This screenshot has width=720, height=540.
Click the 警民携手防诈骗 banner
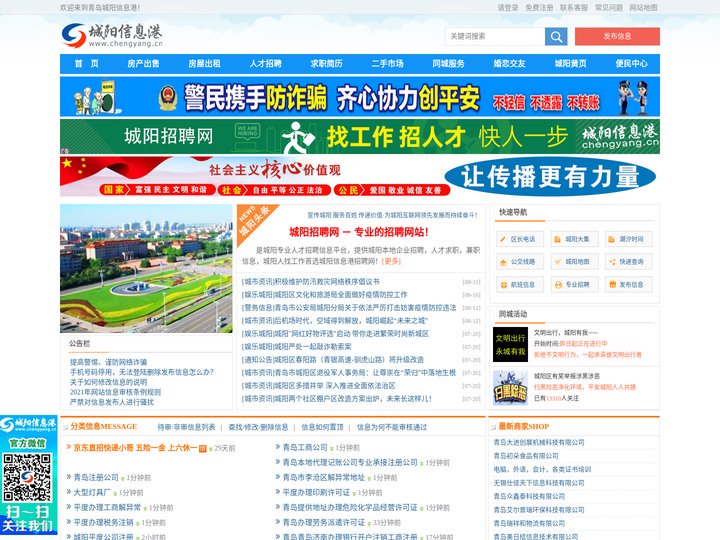point(360,96)
